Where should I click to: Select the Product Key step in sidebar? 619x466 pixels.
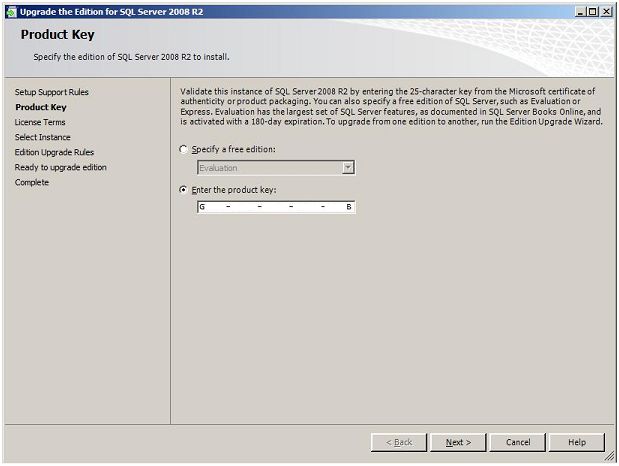(x=41, y=107)
